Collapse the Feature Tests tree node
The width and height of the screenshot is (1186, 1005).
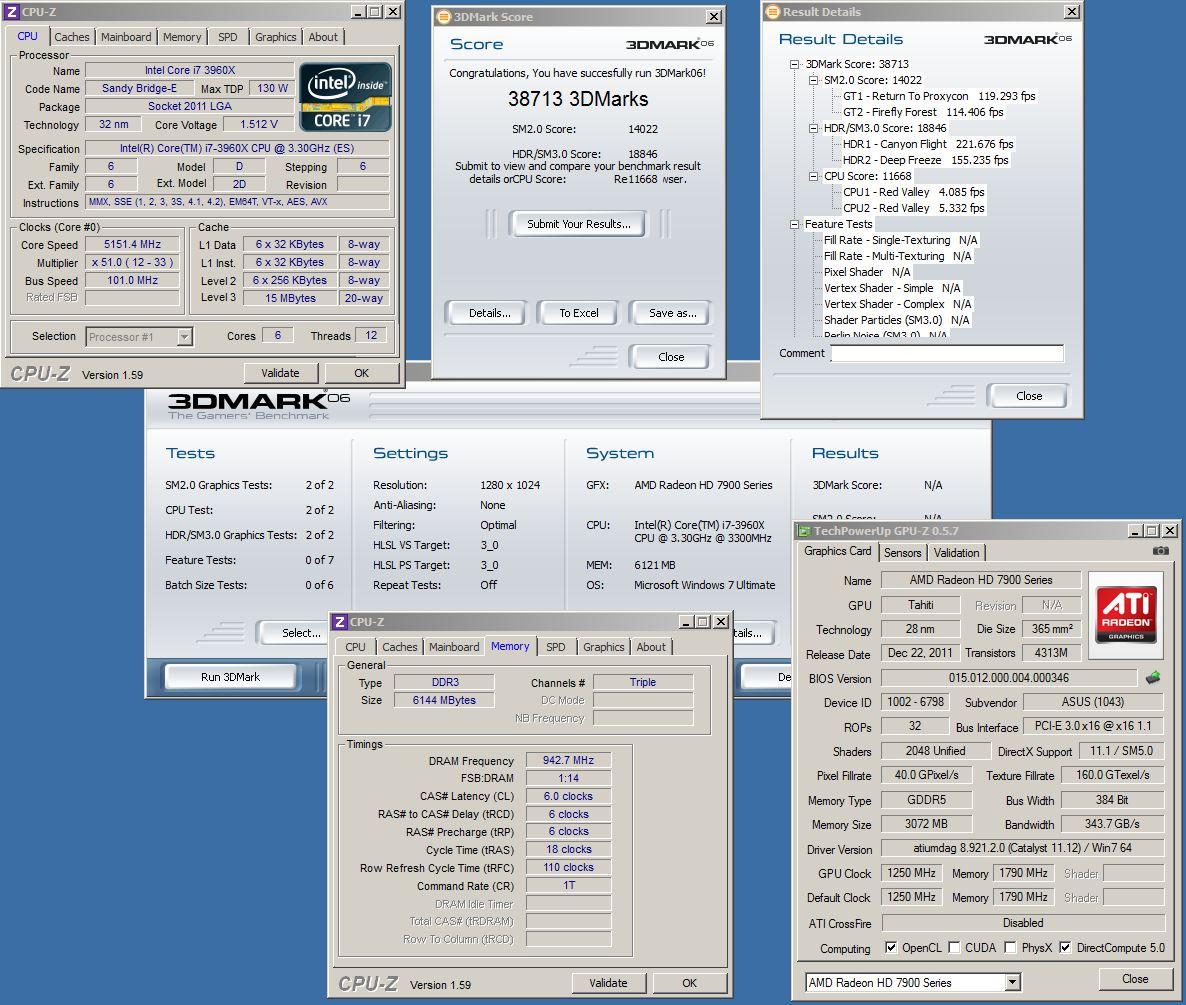pos(794,225)
